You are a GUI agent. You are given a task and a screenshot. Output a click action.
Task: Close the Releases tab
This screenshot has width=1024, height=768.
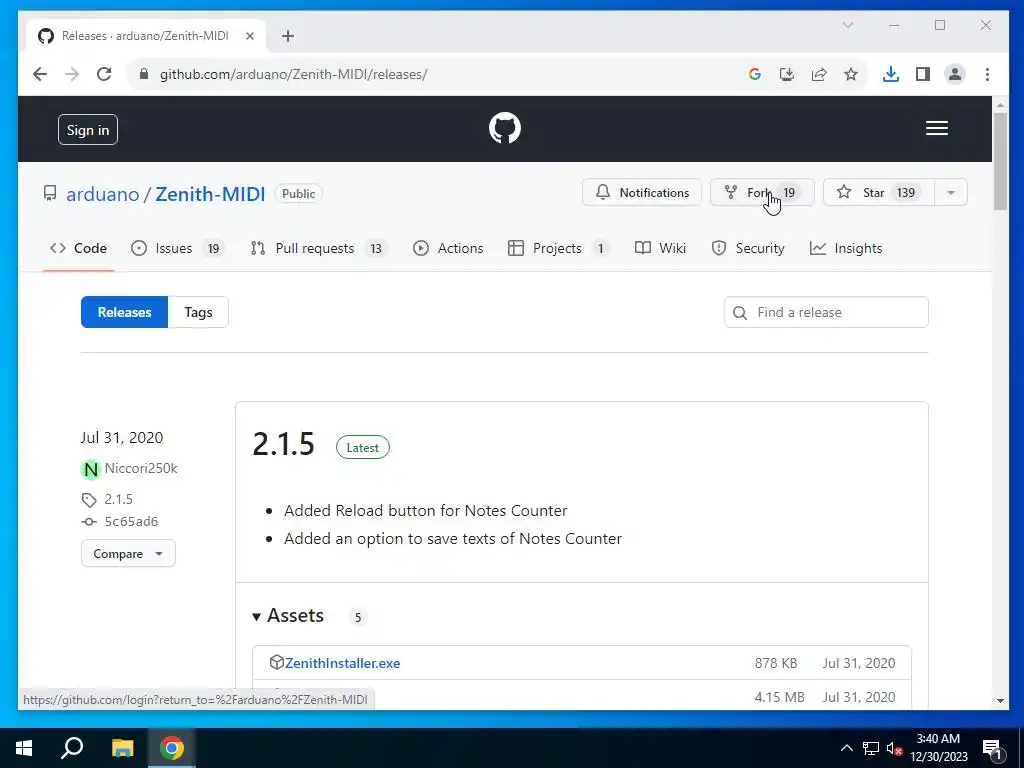click(x=249, y=36)
